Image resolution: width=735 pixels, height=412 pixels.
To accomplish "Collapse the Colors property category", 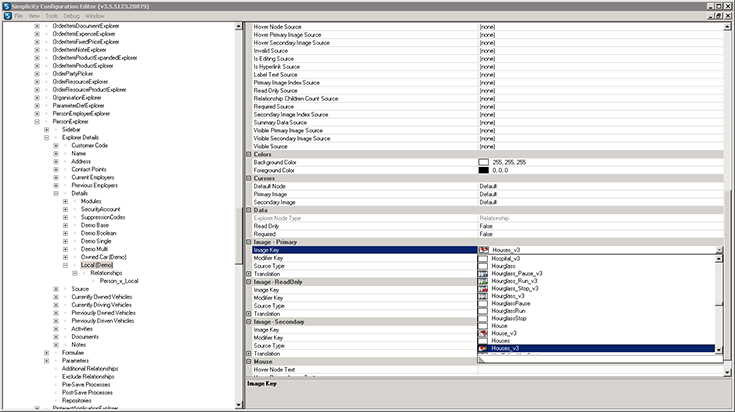I will pos(249,154).
